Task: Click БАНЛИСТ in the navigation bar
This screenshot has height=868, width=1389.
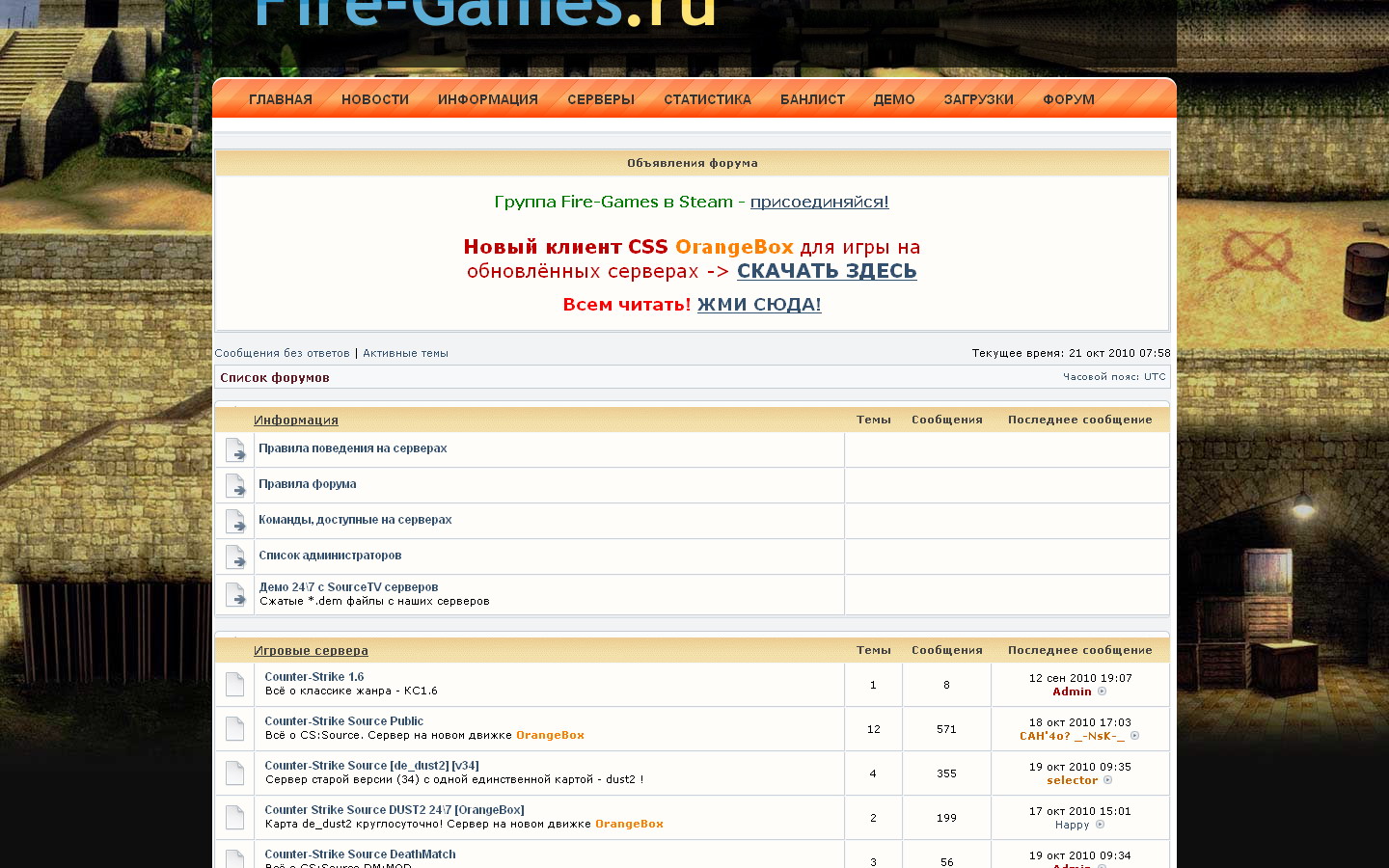Action: pyautogui.click(x=812, y=99)
